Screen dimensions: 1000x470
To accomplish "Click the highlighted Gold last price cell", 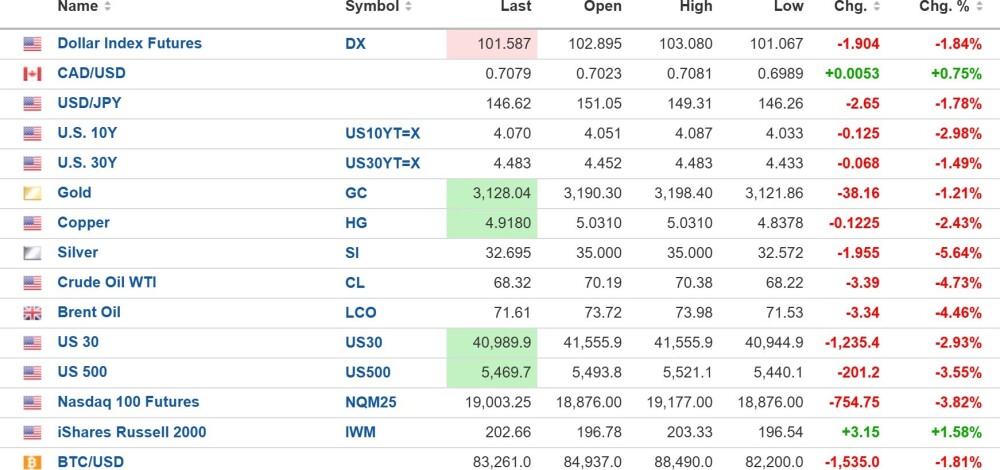I will pyautogui.click(x=492, y=193).
